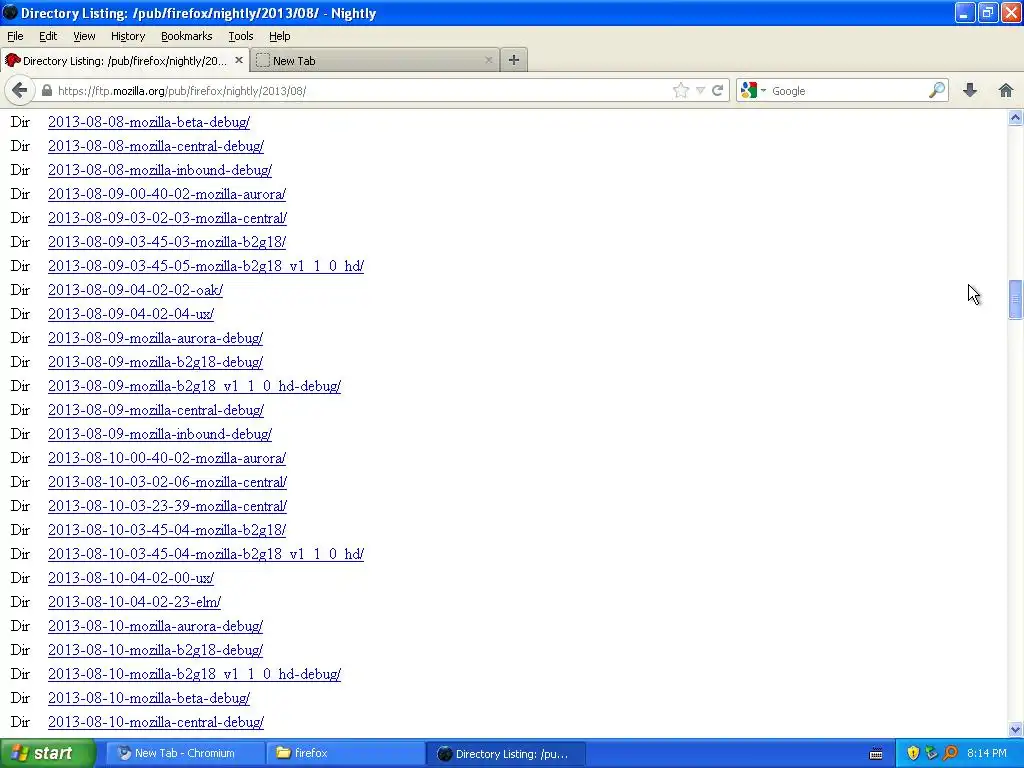
Task: Close the Directory Listing tab
Action: click(x=238, y=60)
